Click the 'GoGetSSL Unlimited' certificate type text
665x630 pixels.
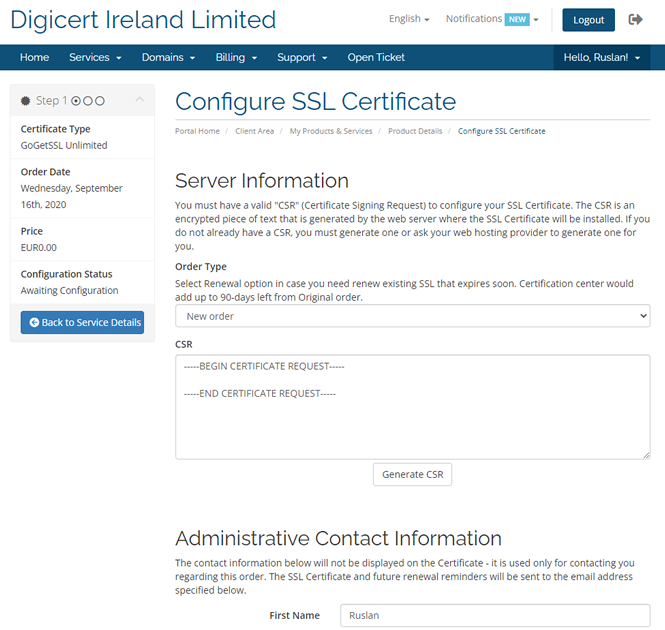(64, 145)
